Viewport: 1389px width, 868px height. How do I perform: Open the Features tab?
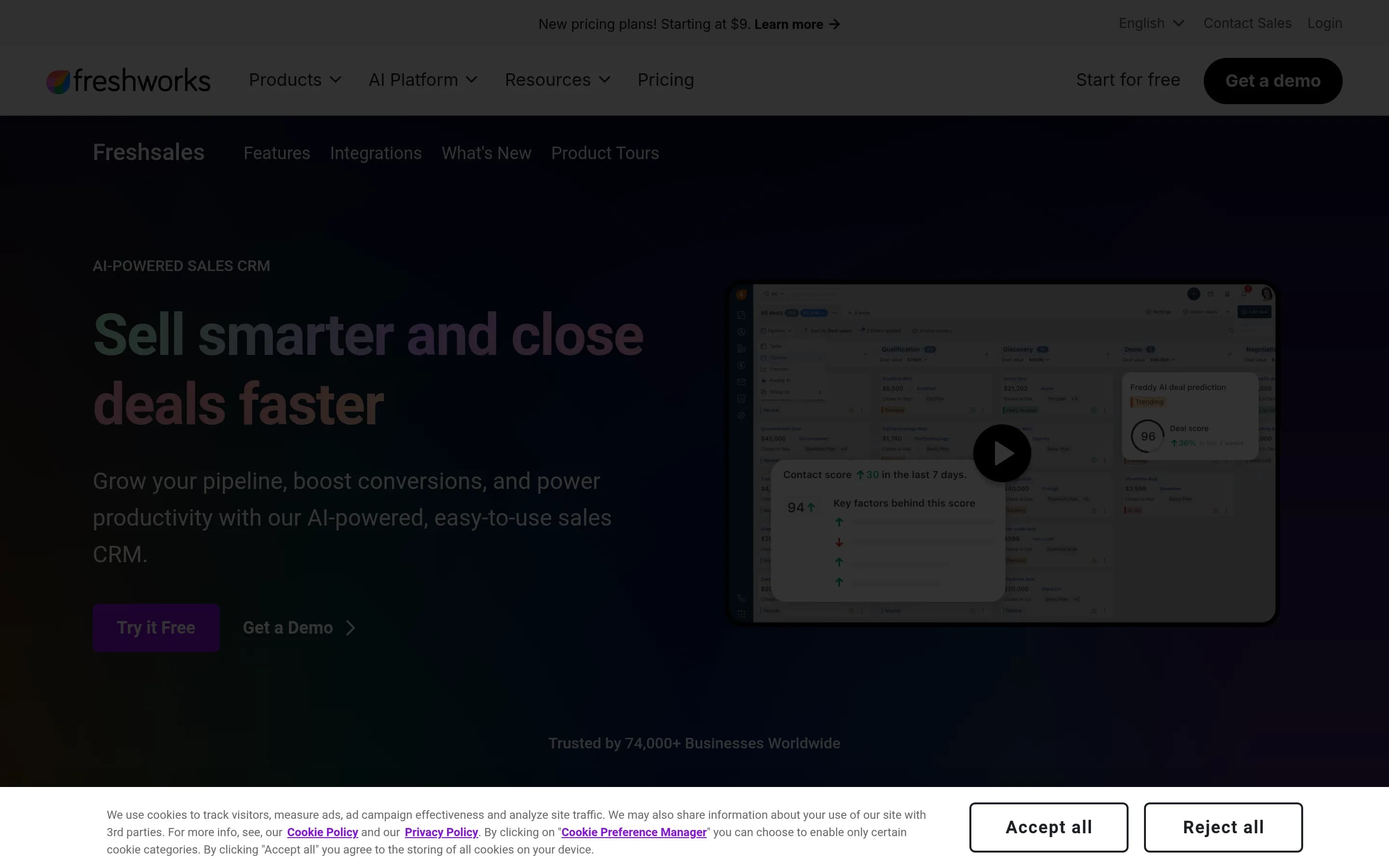(277, 153)
